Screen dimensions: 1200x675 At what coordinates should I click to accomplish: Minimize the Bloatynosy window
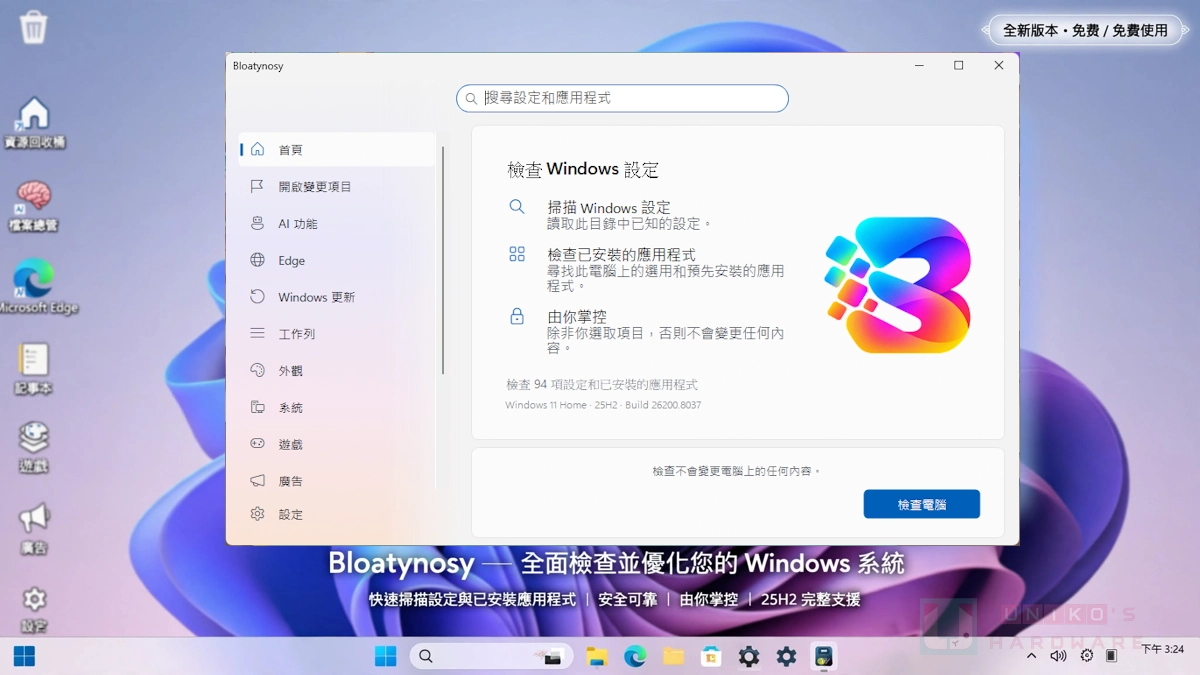coord(920,66)
